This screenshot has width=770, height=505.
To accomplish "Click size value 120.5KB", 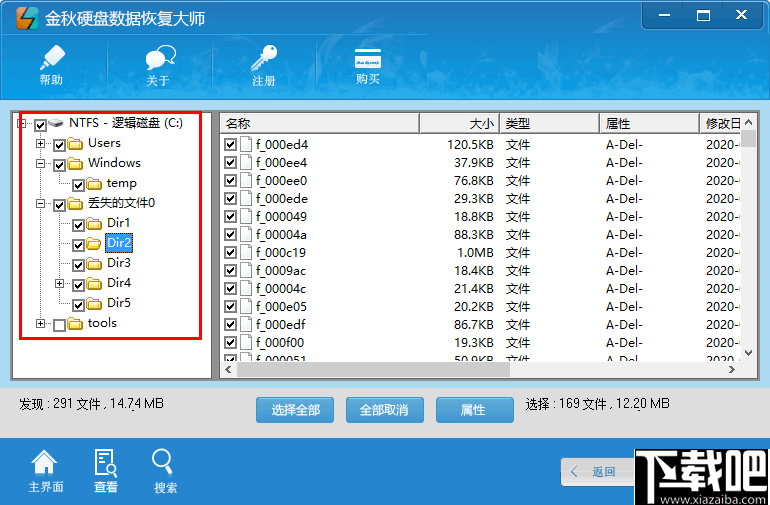I will click(x=470, y=145).
